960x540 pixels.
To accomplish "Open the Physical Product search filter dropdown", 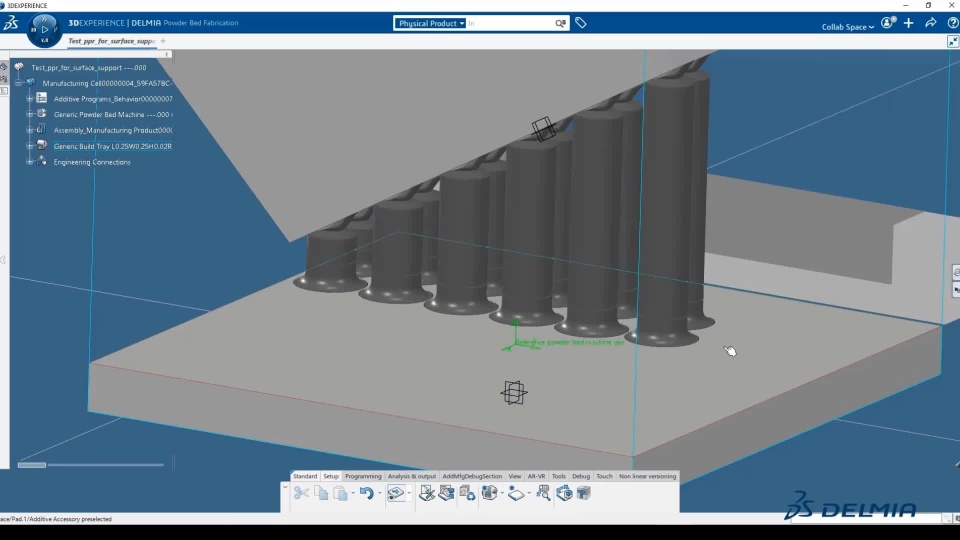I will tap(430, 23).
